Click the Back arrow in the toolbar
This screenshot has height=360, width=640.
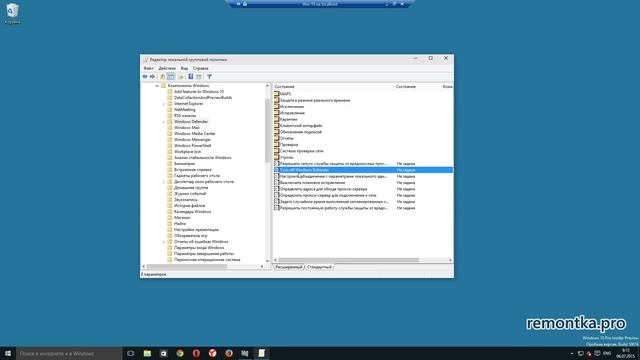(x=144, y=77)
